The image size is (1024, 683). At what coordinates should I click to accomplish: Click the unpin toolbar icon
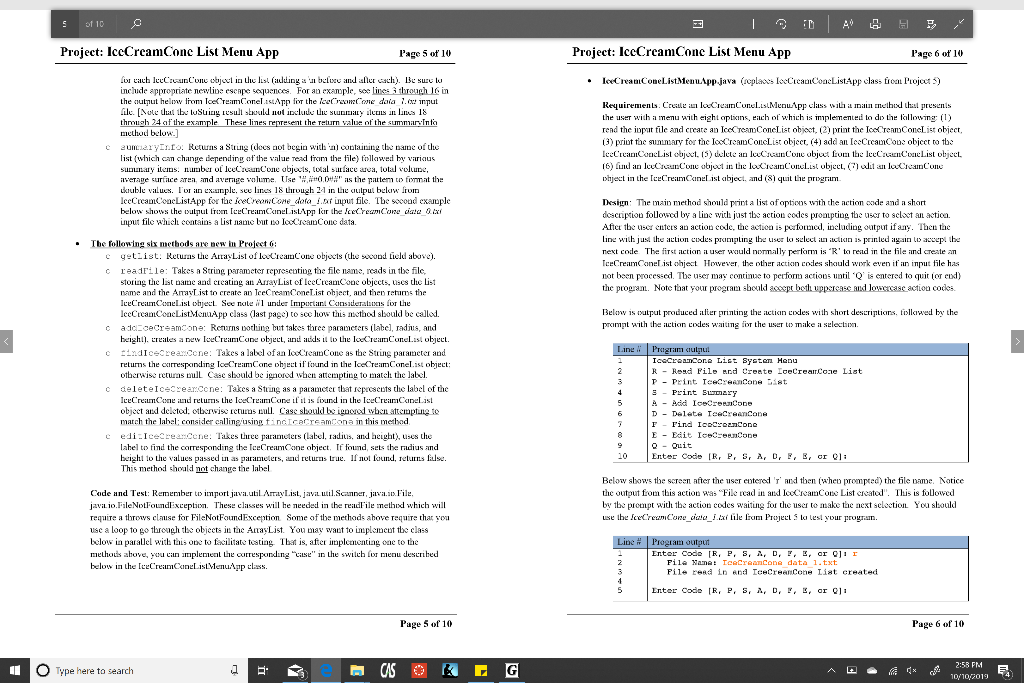959,24
